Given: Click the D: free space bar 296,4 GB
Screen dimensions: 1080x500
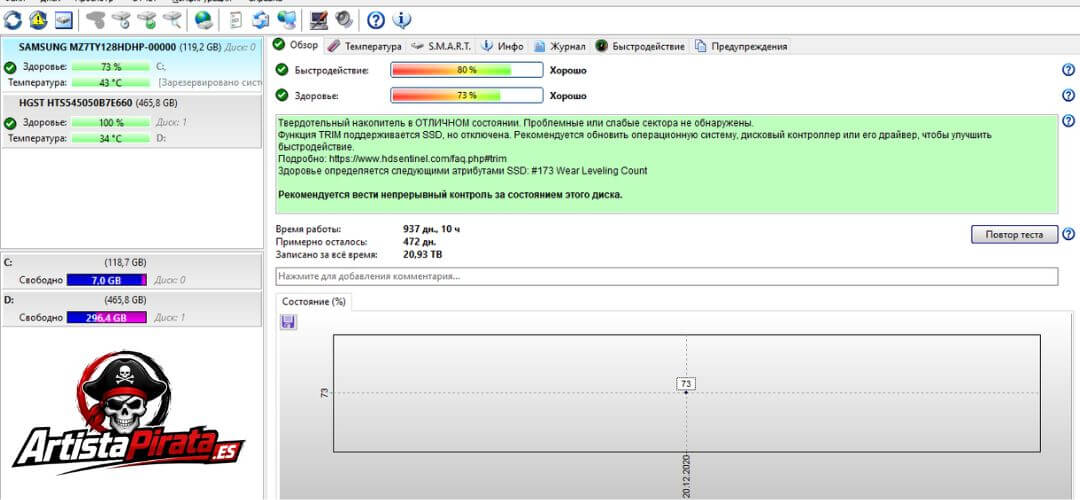Looking at the screenshot, I should (107, 317).
